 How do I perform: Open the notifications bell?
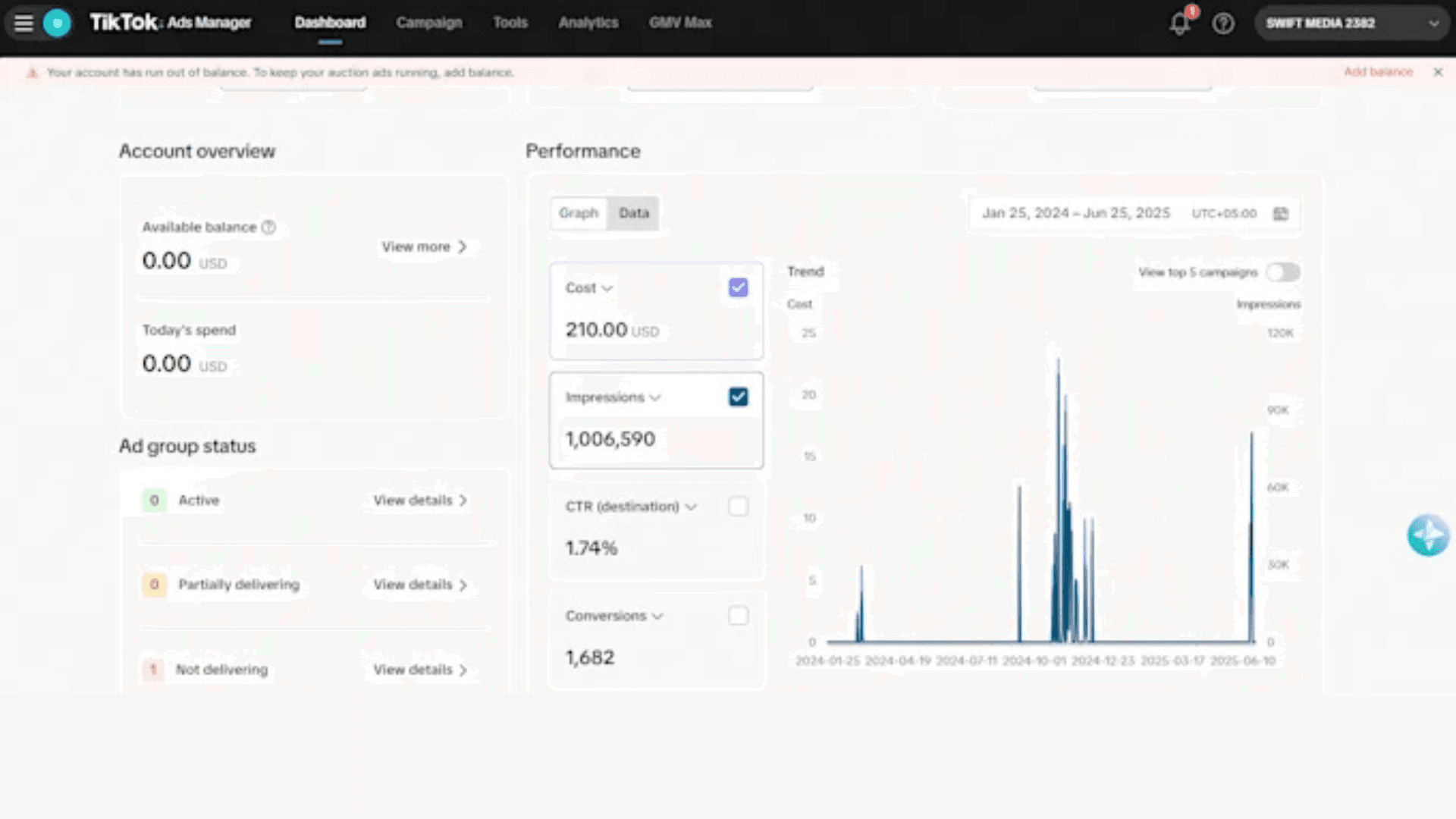point(1179,24)
